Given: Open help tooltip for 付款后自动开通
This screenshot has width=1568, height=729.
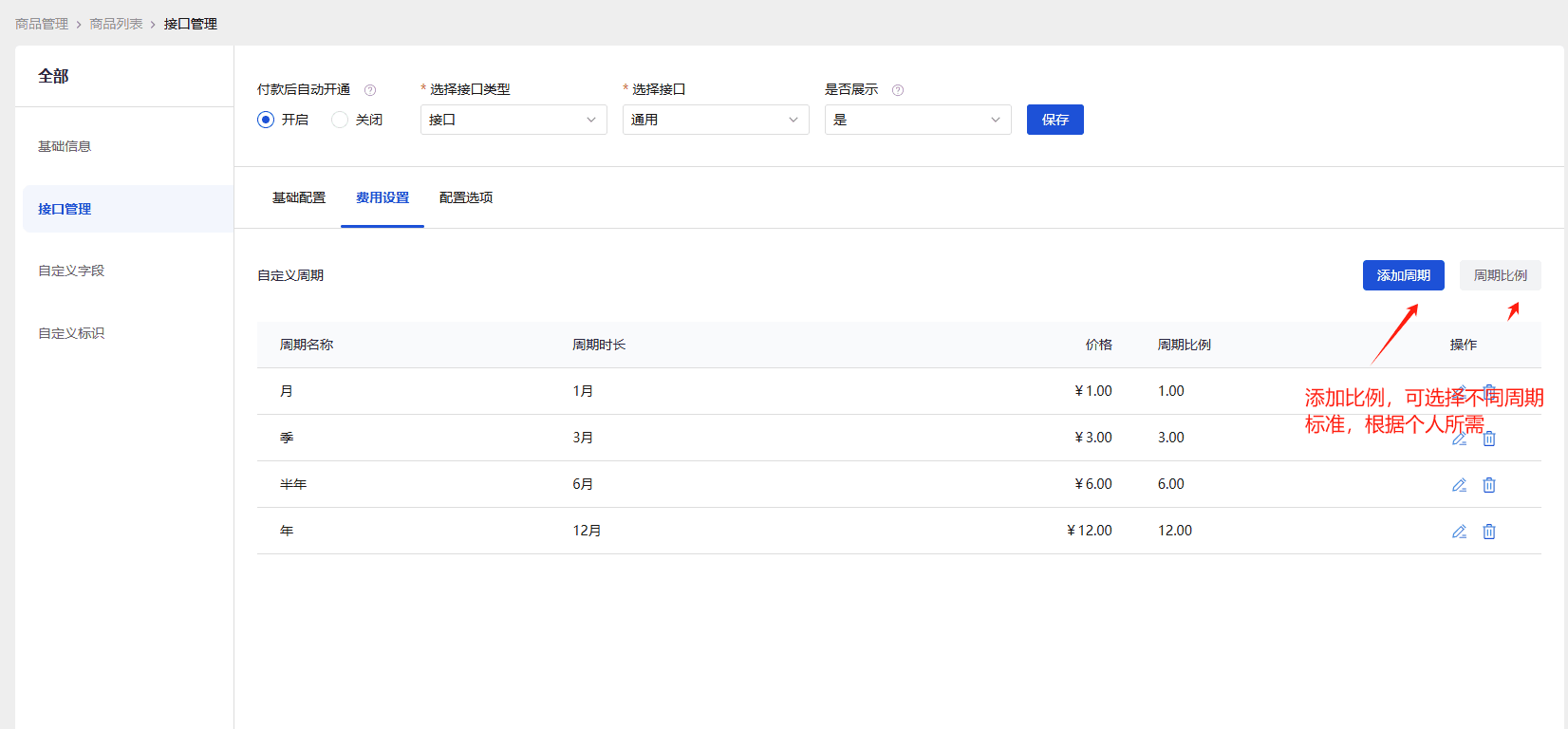Looking at the screenshot, I should (x=370, y=90).
